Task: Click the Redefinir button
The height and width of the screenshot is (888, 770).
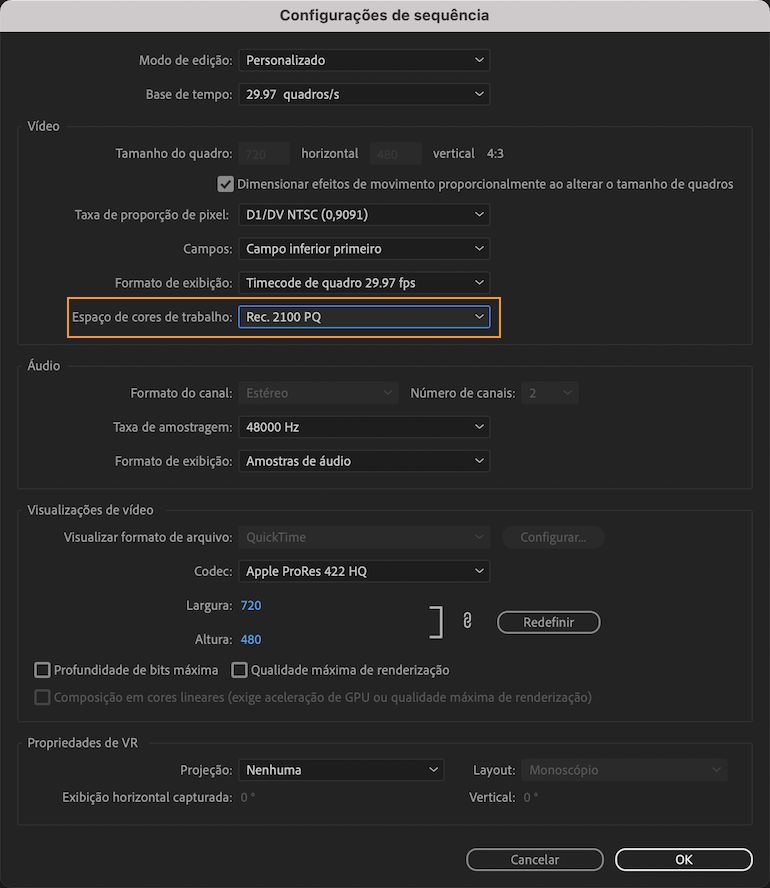Action: [x=548, y=621]
